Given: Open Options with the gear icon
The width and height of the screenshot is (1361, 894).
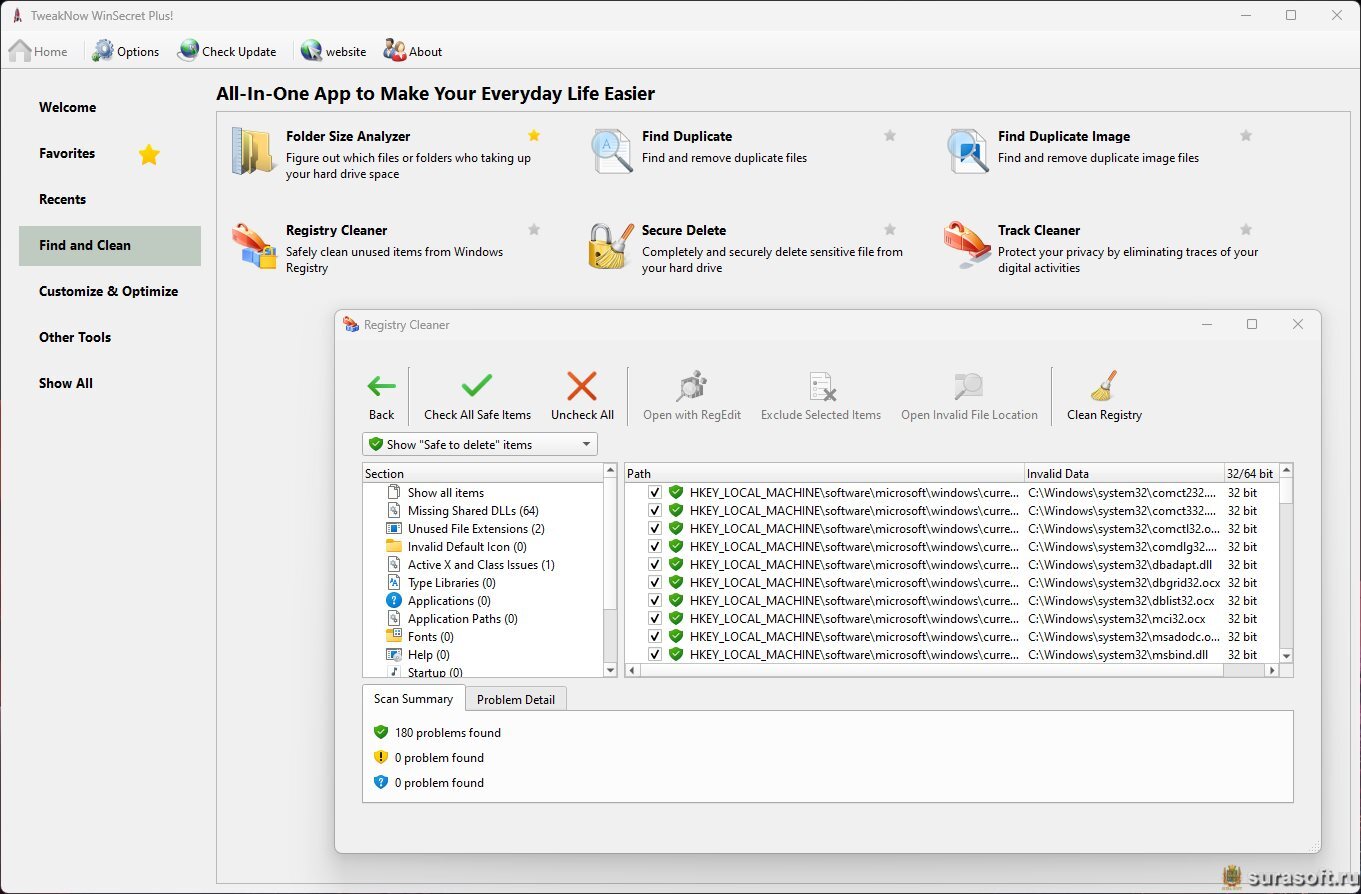Looking at the screenshot, I should pos(103,51).
